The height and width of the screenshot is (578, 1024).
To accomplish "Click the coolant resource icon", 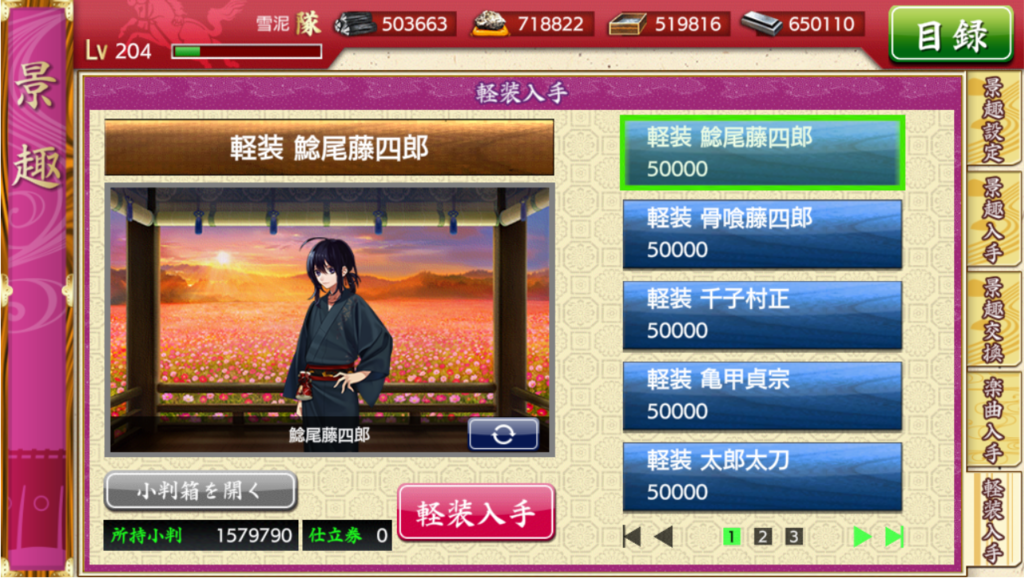I will click(627, 25).
